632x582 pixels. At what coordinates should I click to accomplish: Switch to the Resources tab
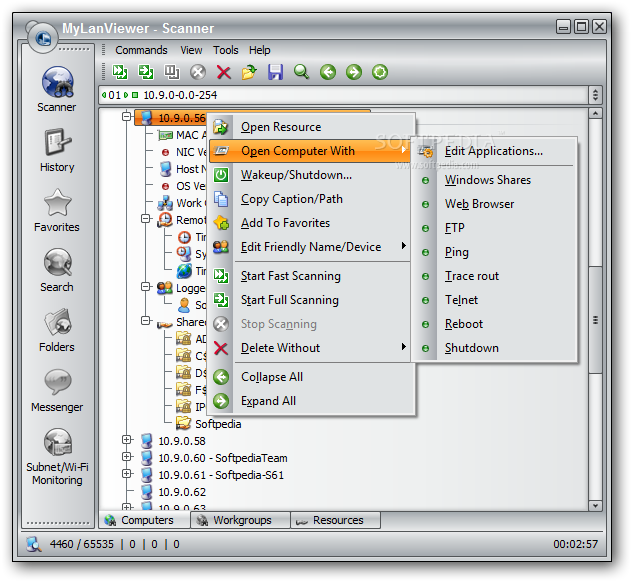[335, 520]
